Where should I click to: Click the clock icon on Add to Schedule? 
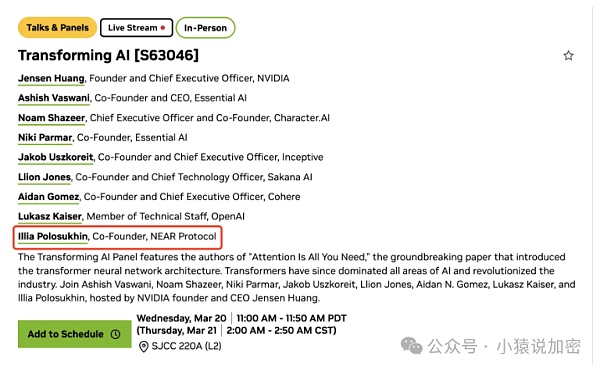coord(116,334)
